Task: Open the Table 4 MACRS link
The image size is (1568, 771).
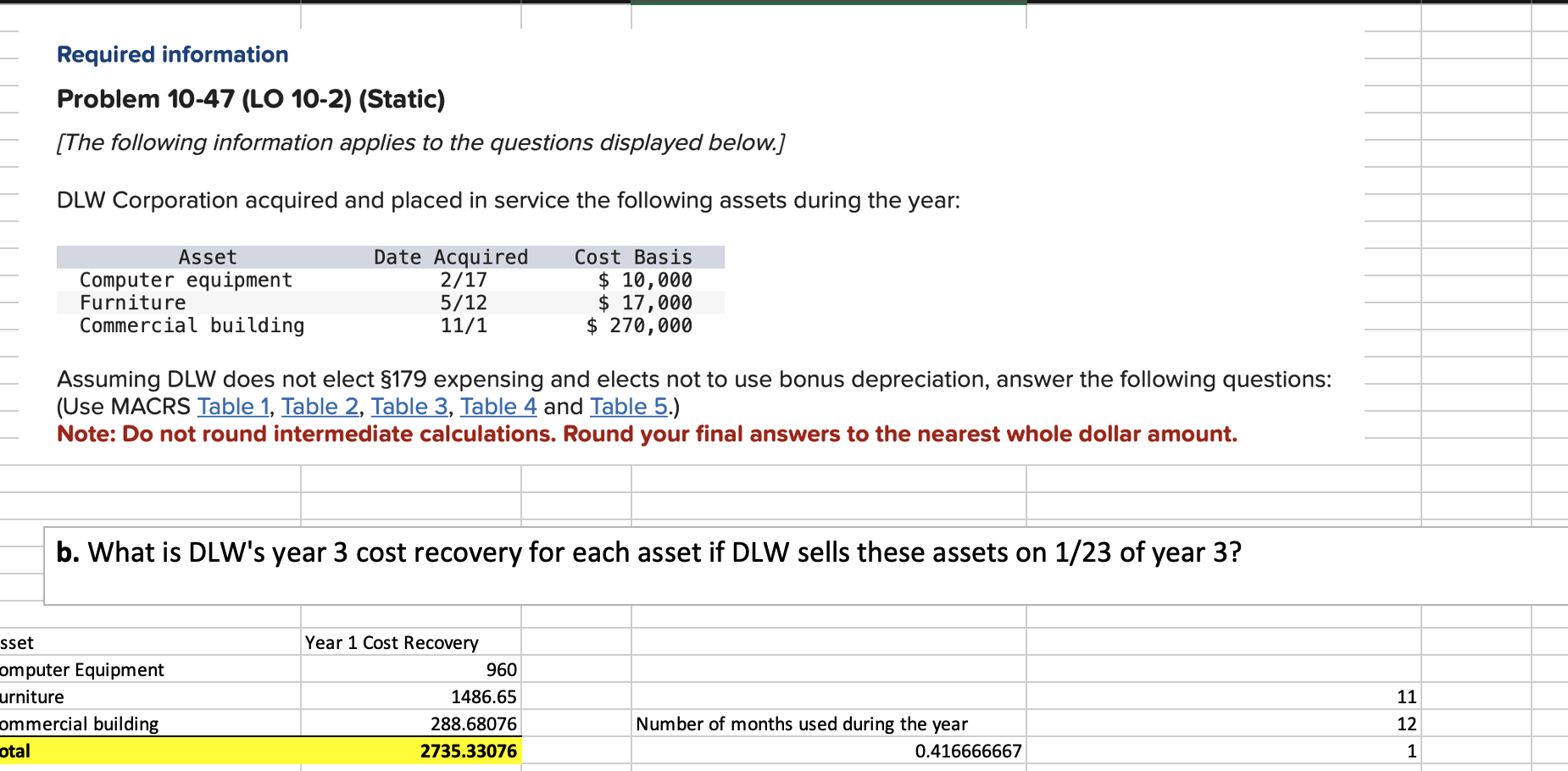Action: [498, 407]
